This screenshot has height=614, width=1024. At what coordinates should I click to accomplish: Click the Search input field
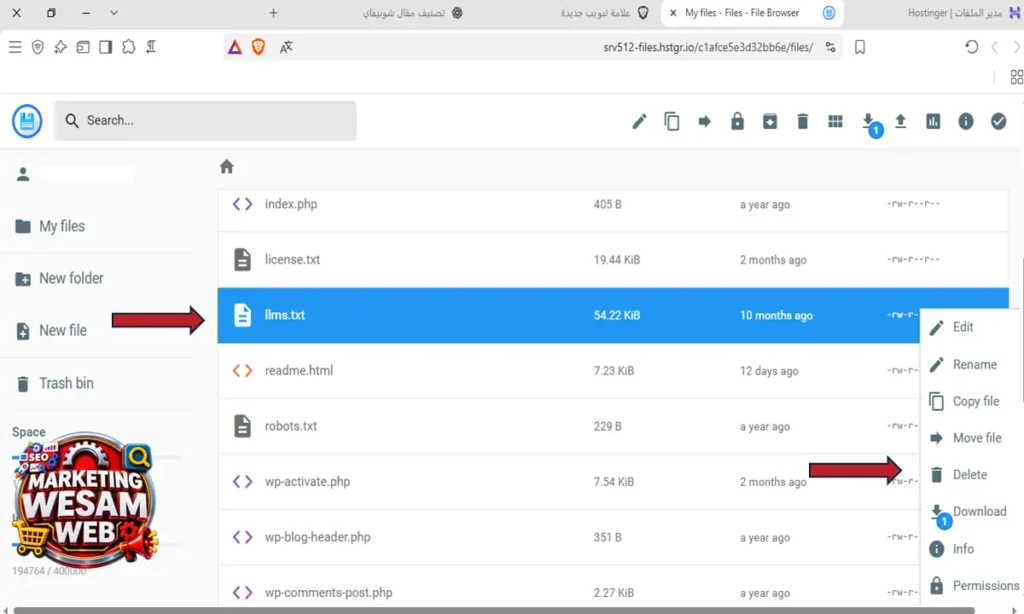pyautogui.click(x=206, y=121)
